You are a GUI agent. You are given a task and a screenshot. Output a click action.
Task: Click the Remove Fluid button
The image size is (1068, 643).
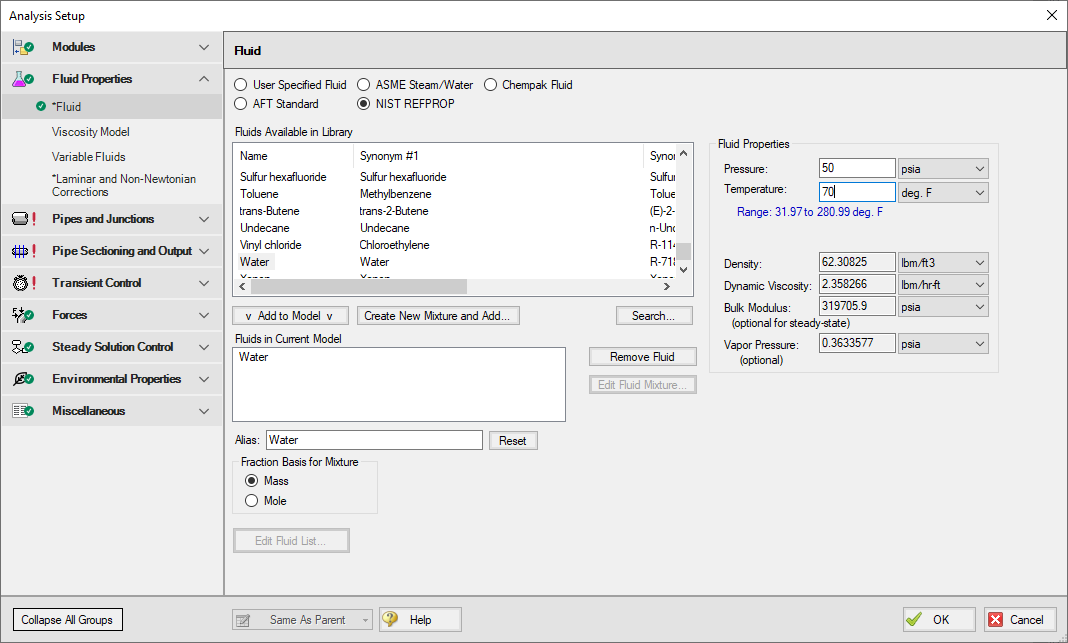click(642, 357)
